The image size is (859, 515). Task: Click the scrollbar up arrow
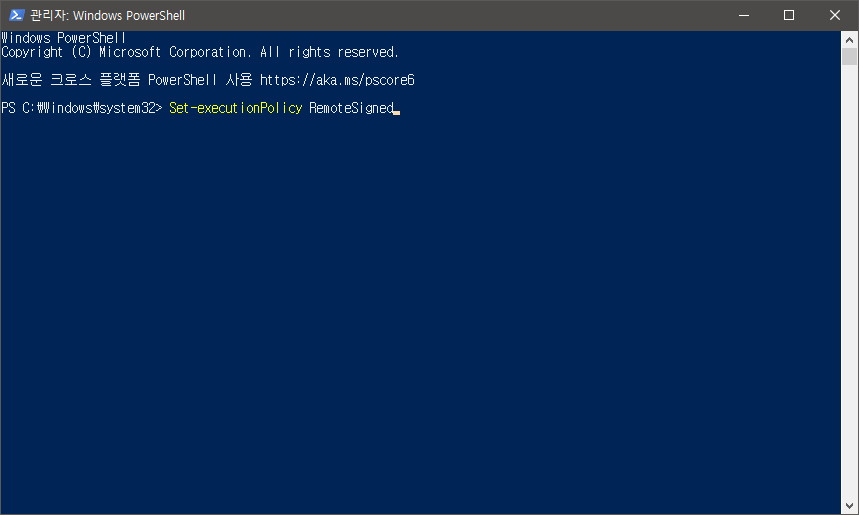pyautogui.click(x=850, y=40)
